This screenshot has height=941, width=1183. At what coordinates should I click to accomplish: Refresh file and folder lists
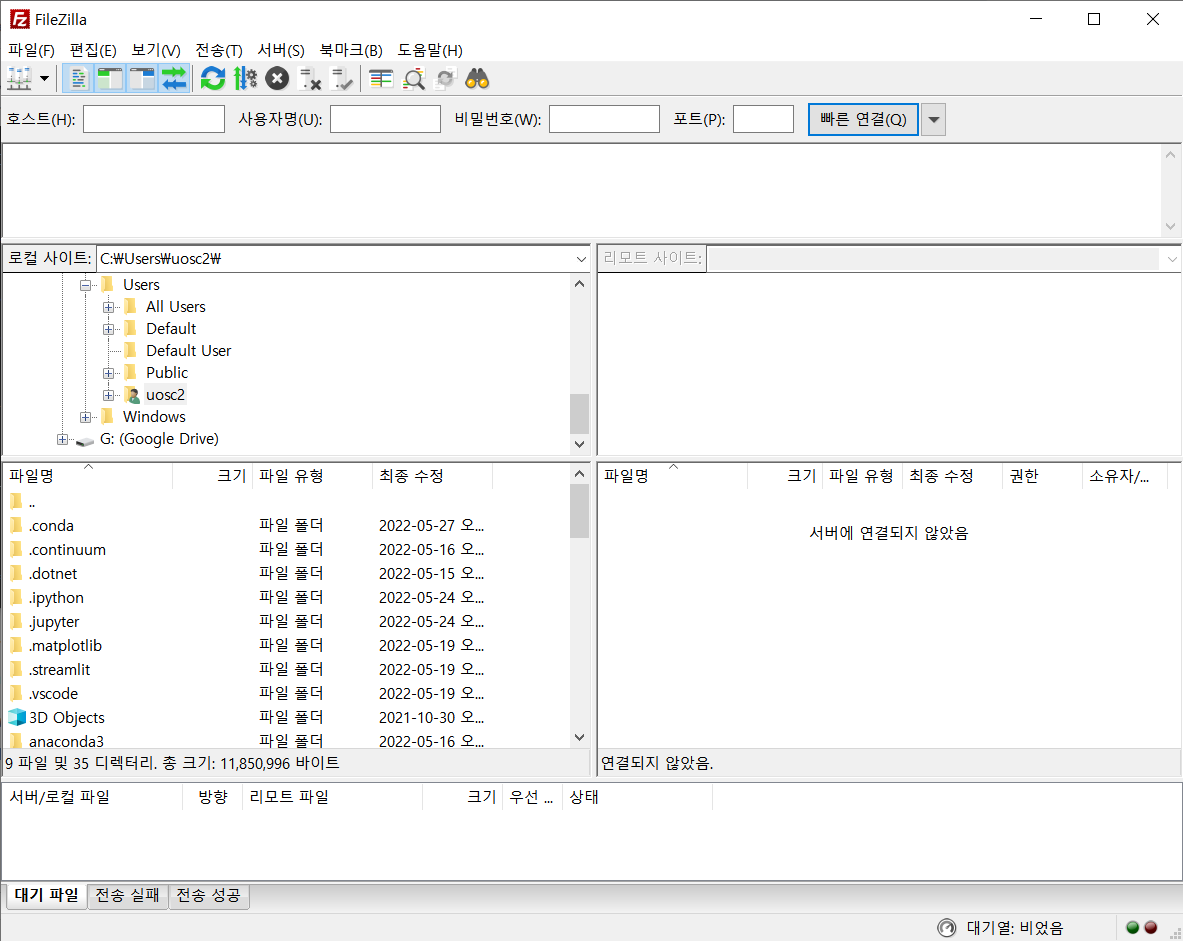point(213,78)
